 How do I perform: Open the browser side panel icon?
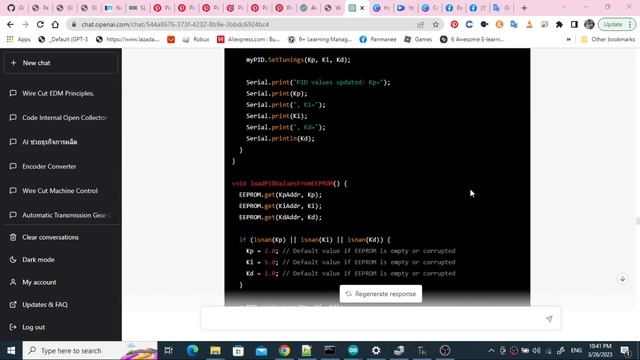(x=574, y=24)
